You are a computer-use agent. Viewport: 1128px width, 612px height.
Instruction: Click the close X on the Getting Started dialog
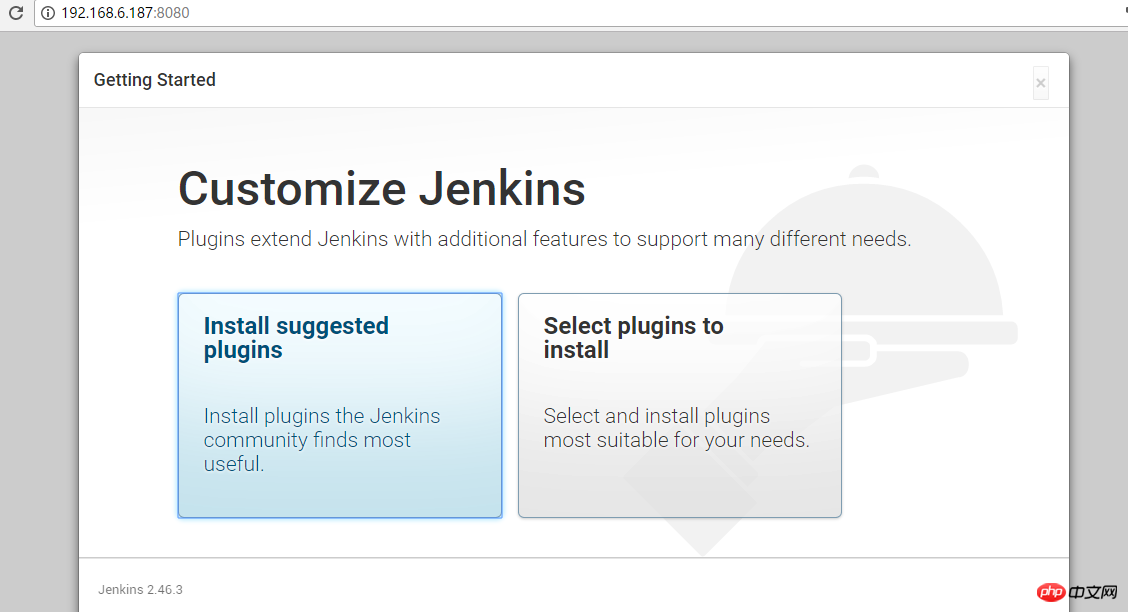click(x=1040, y=83)
